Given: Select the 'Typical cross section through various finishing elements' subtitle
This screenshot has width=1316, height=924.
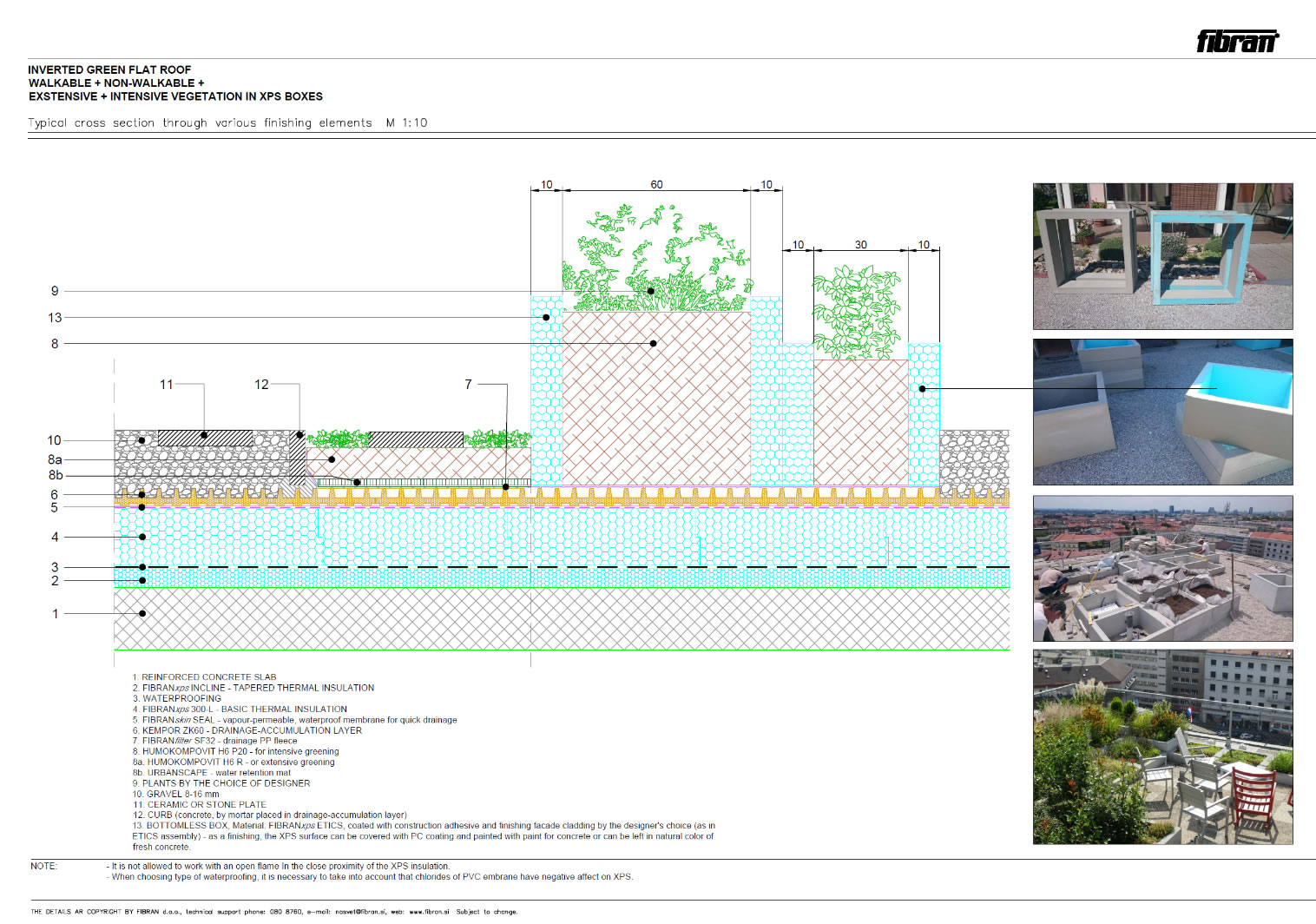Looking at the screenshot, I should point(227,122).
